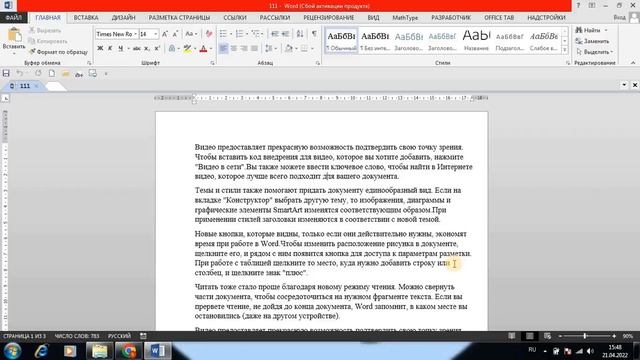Open the Windows Start menu

click(13, 351)
